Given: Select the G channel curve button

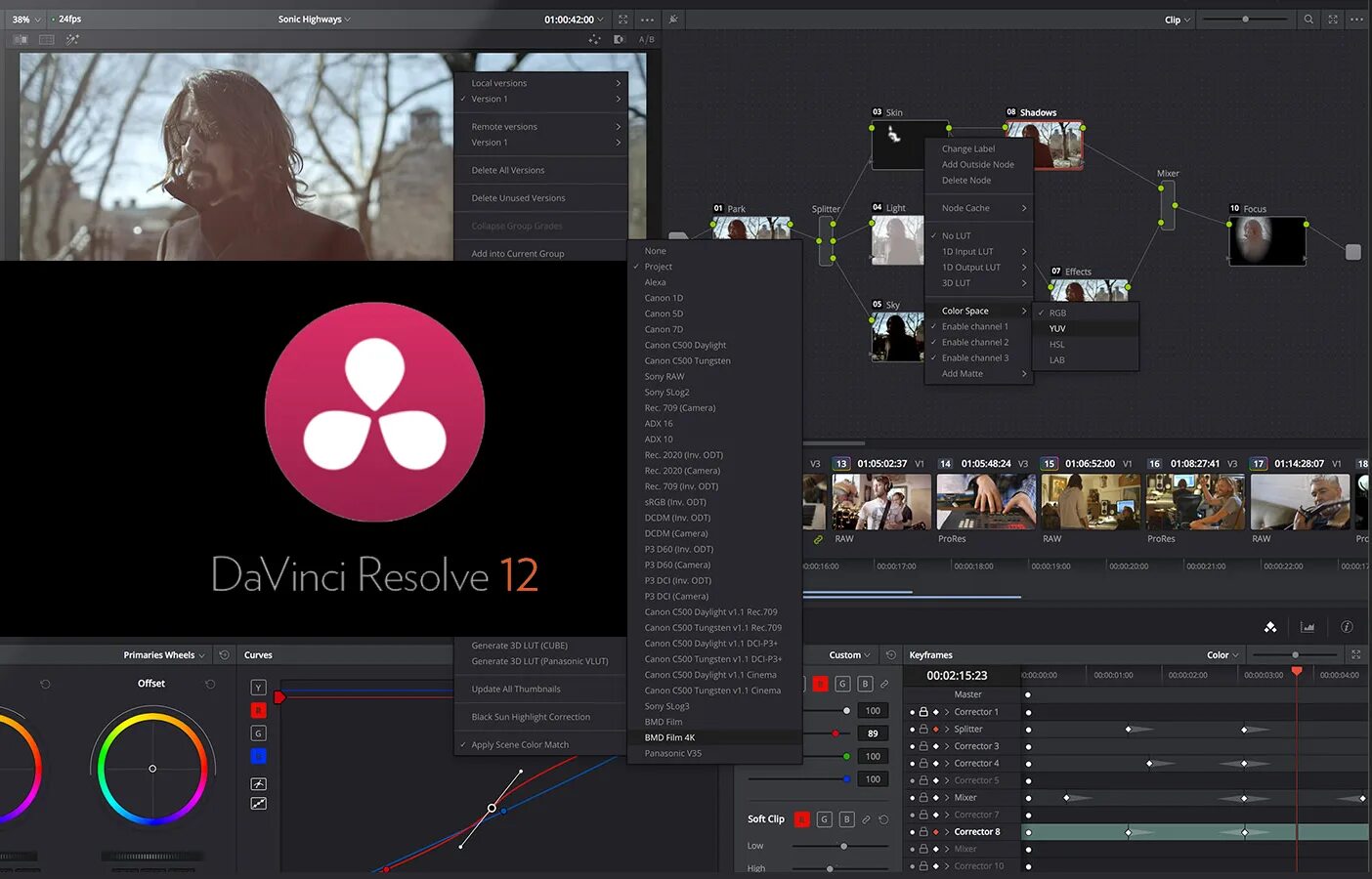Looking at the screenshot, I should pyautogui.click(x=258, y=732).
